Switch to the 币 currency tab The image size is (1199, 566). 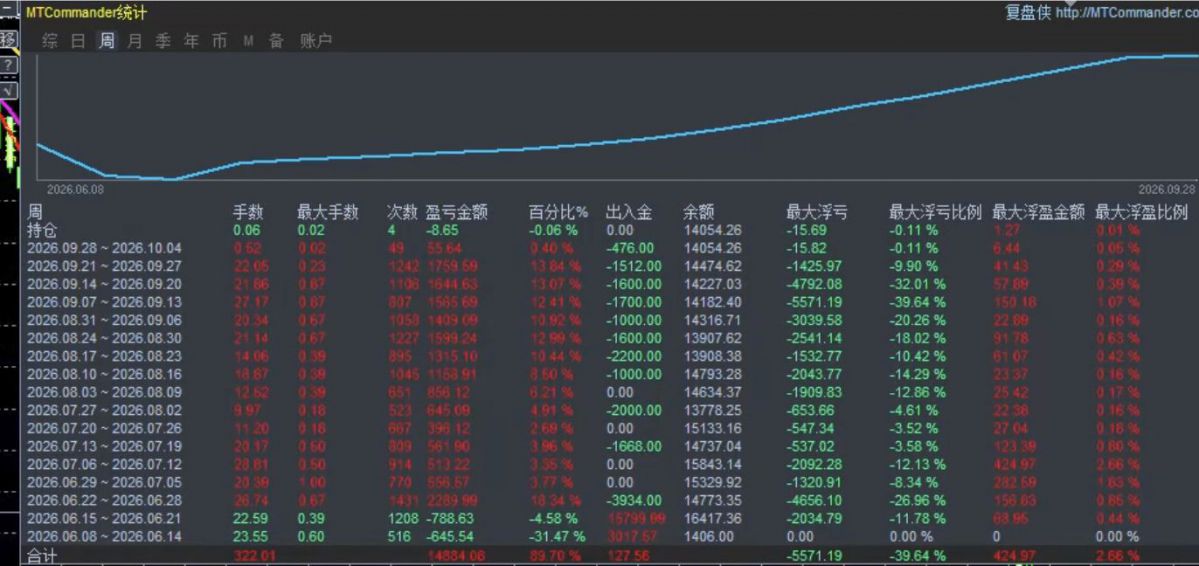[219, 41]
